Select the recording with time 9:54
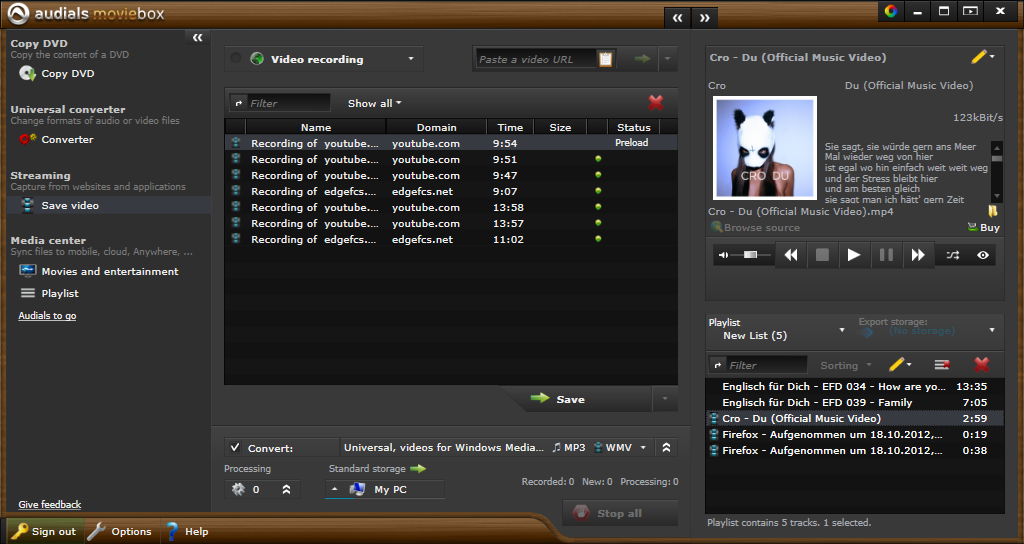The image size is (1024, 544). 451,143
